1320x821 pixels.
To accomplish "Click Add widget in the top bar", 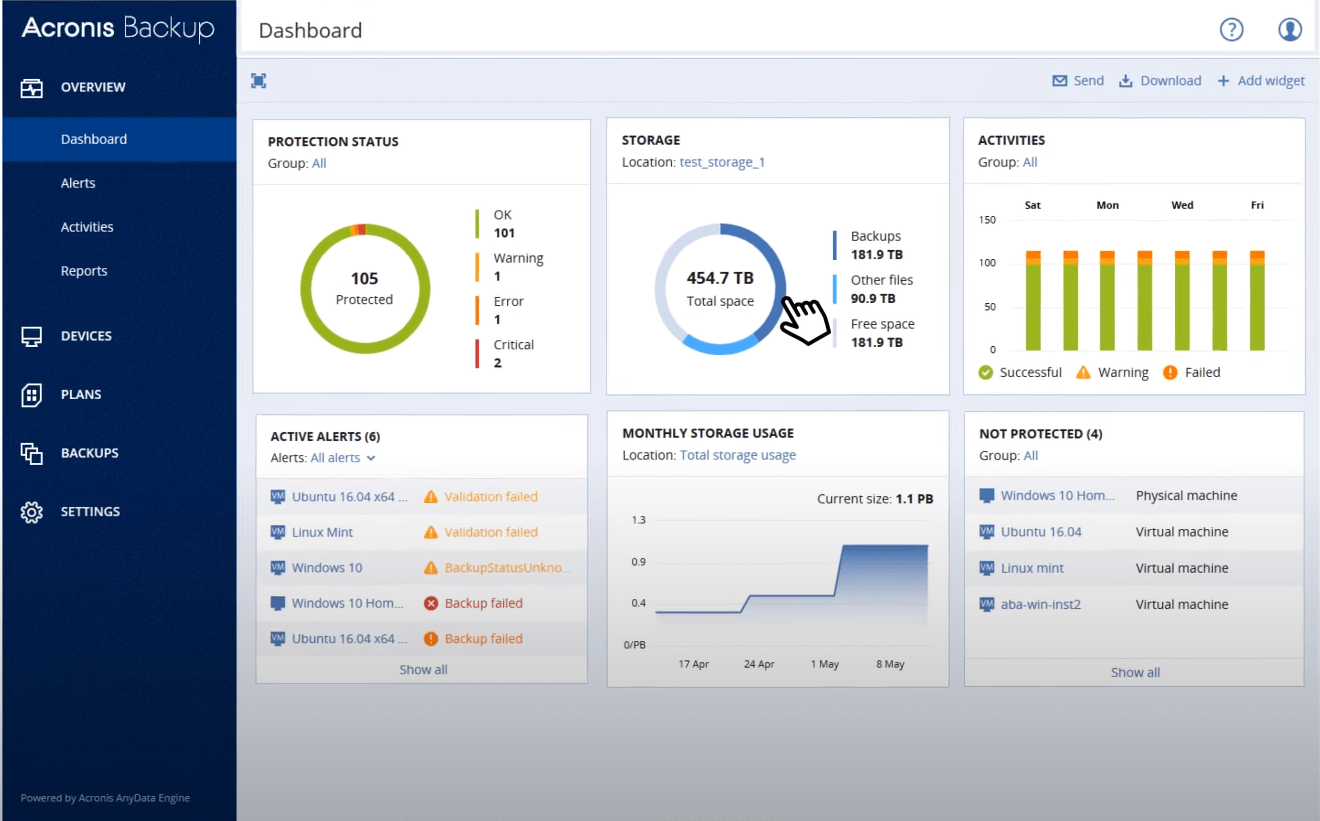I will 1261,80.
